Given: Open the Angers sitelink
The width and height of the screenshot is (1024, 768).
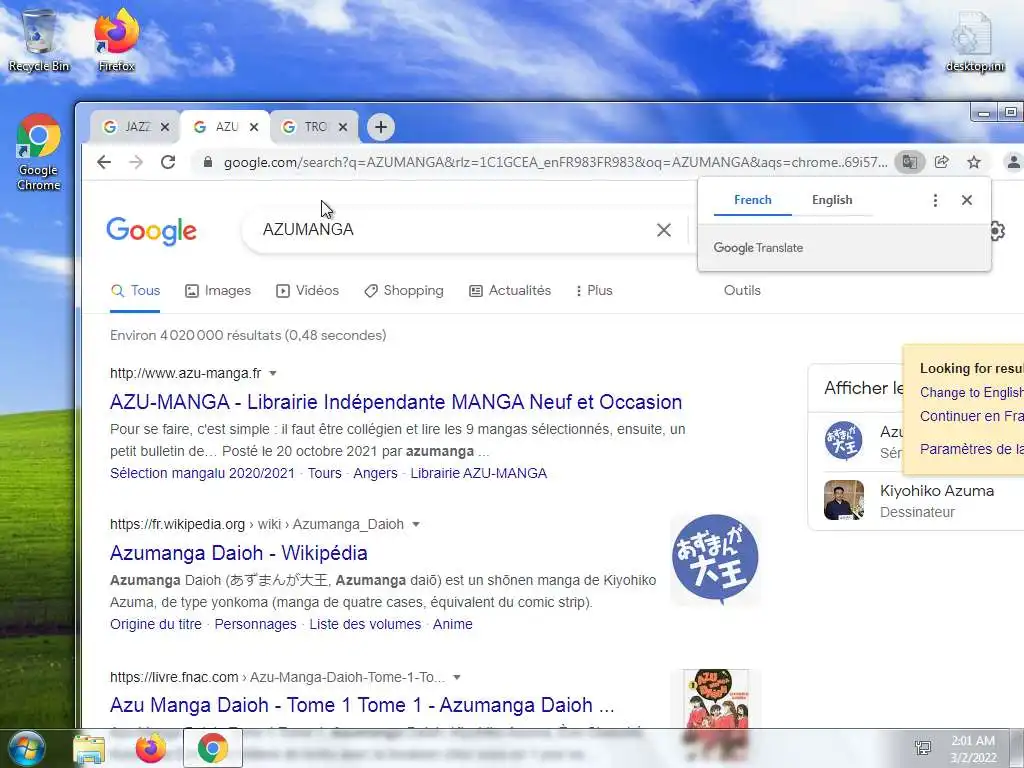Looking at the screenshot, I should point(376,473).
